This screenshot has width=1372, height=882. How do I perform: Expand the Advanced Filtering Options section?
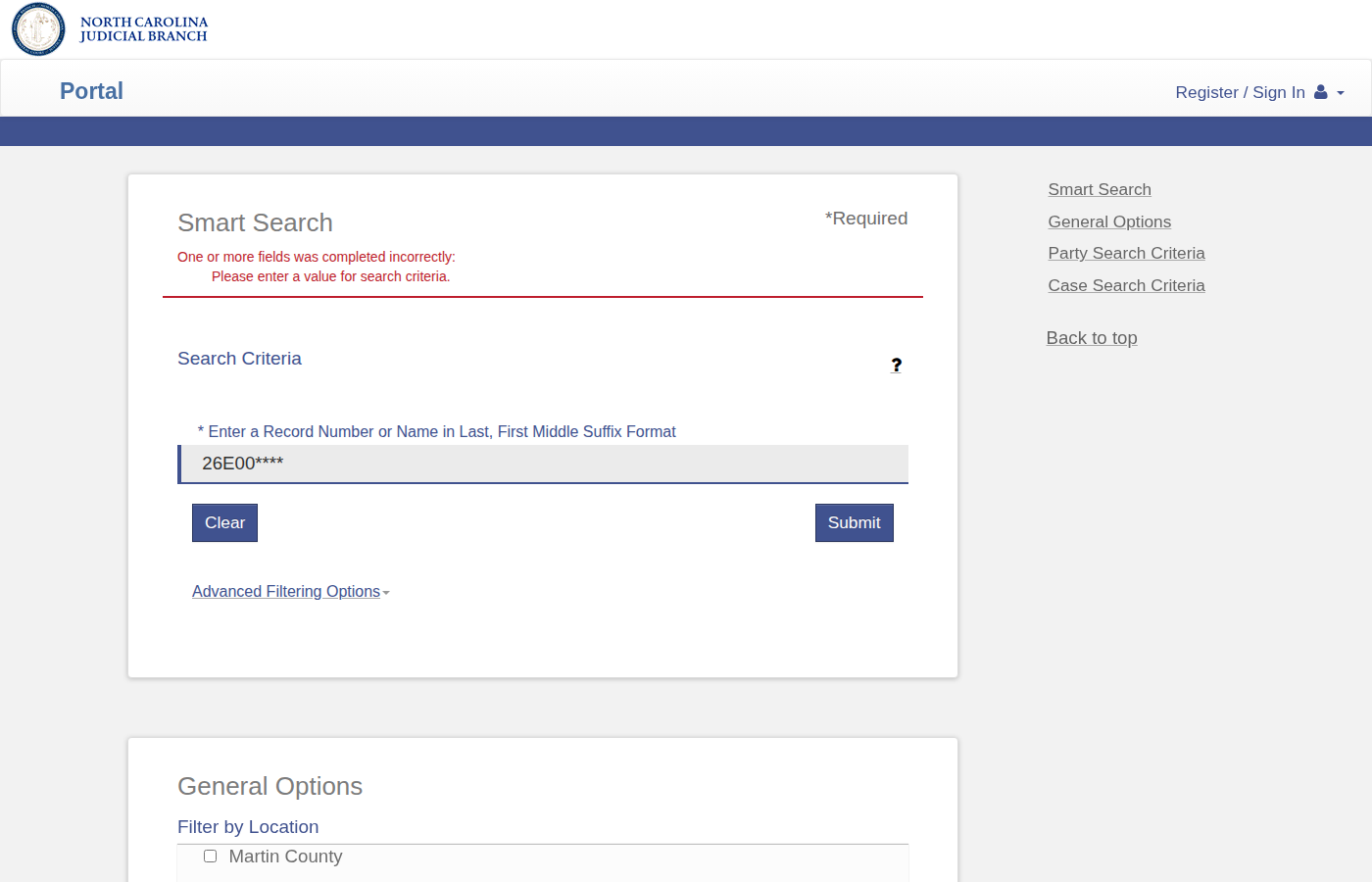[x=285, y=591]
